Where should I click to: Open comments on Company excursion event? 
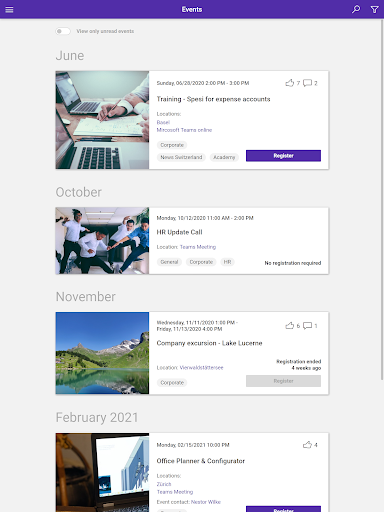coord(307,326)
